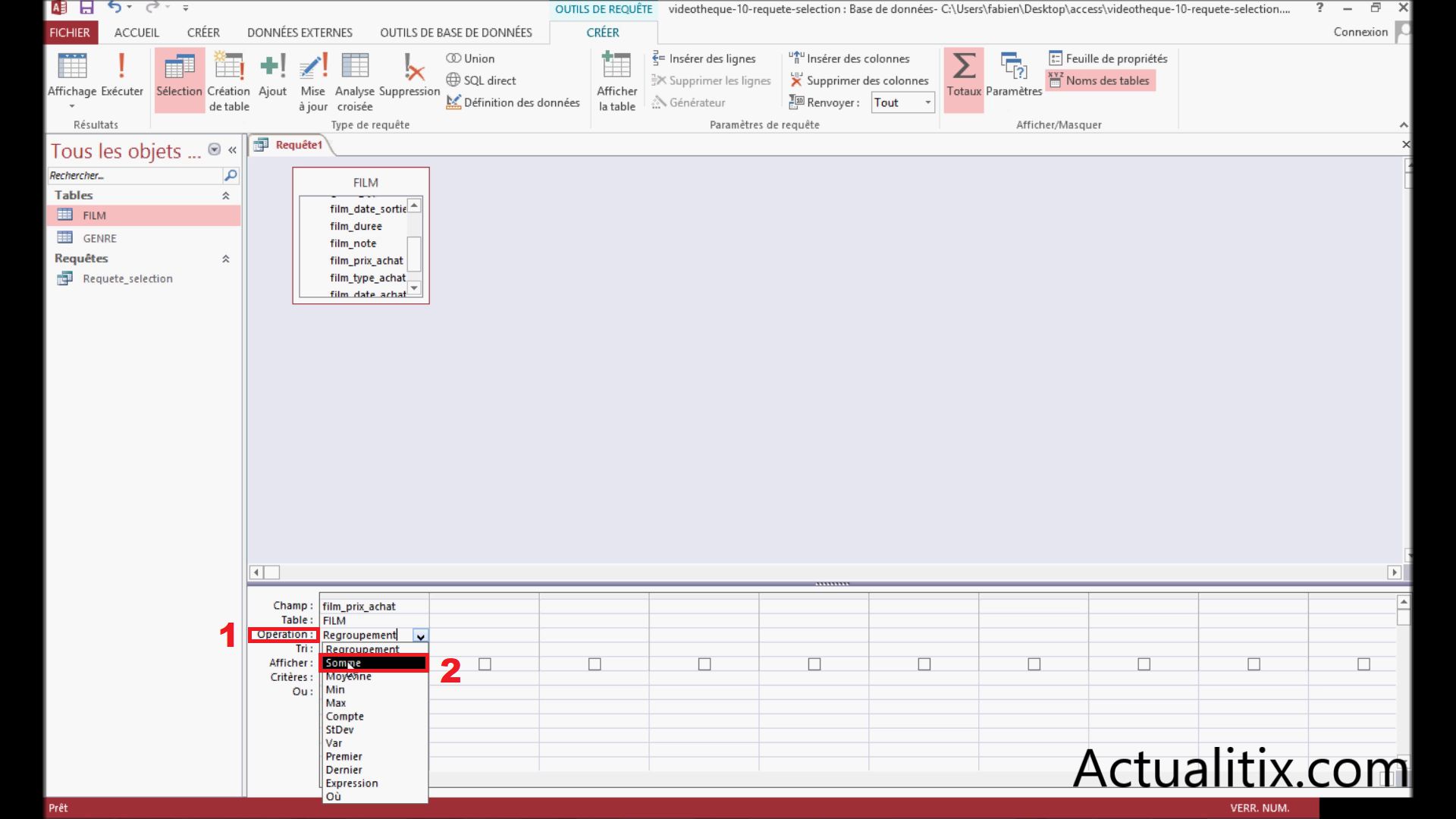Open the FILM table in navigation

[x=143, y=215]
